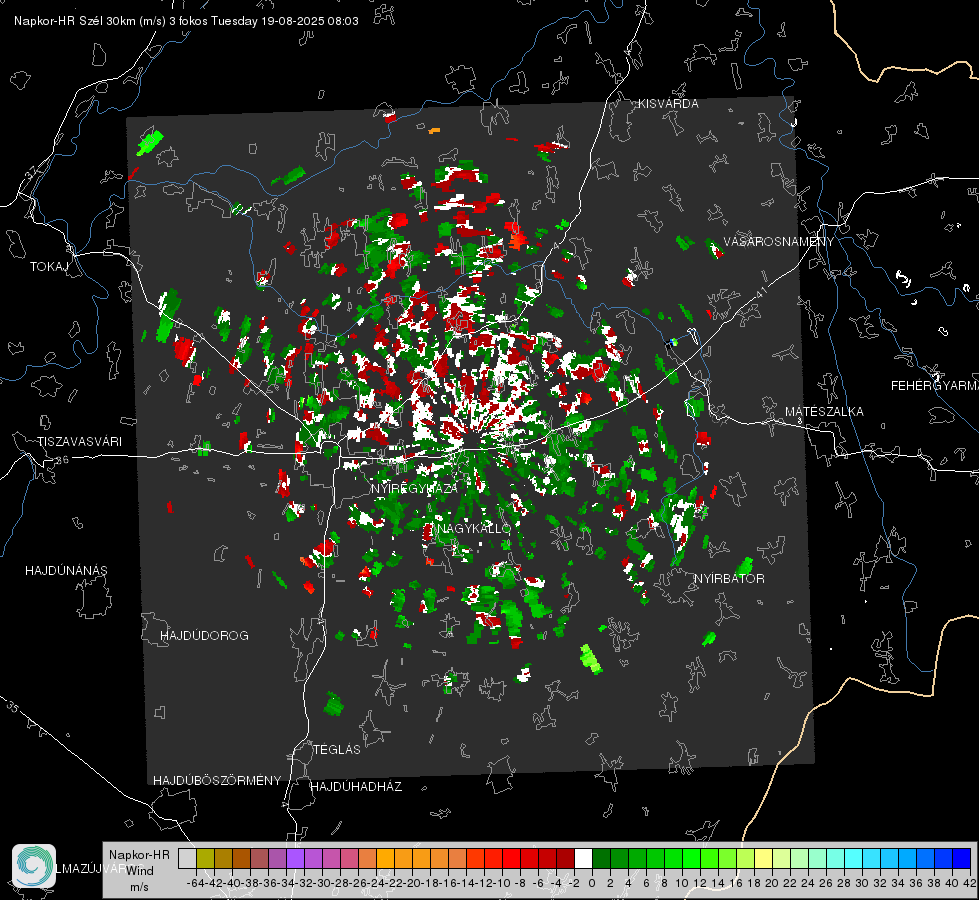Screen dimensions: 979x900
Task: Click the MÁTÉSZALKA city label
Action: coord(824,412)
